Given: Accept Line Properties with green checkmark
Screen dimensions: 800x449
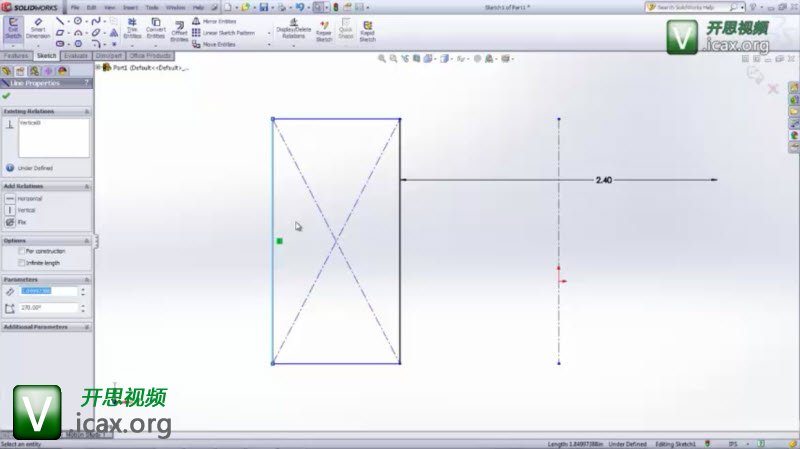Looking at the screenshot, I should [x=6, y=95].
